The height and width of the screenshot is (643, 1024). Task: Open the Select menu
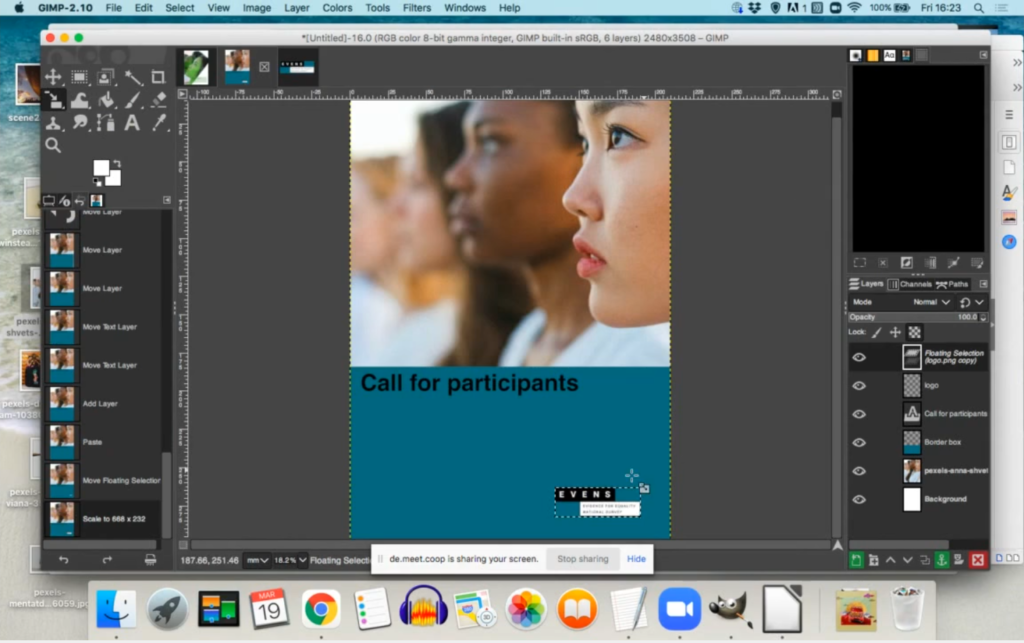[x=180, y=8]
